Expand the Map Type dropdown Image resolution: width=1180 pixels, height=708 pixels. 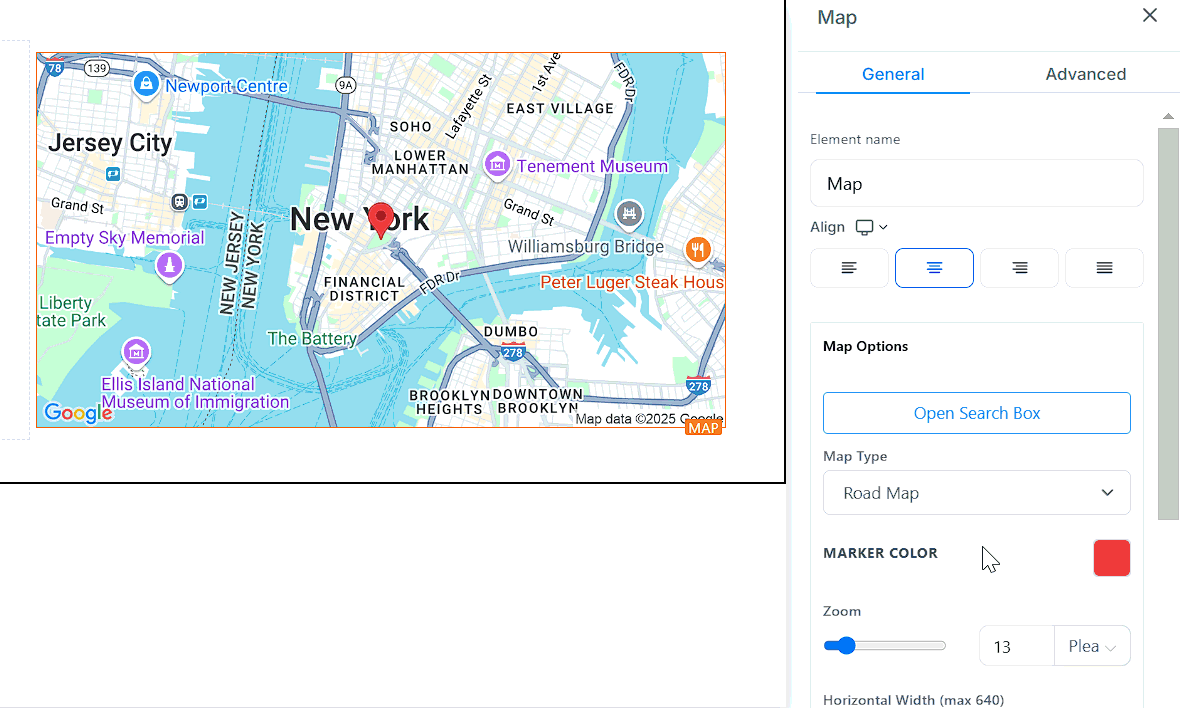point(976,493)
